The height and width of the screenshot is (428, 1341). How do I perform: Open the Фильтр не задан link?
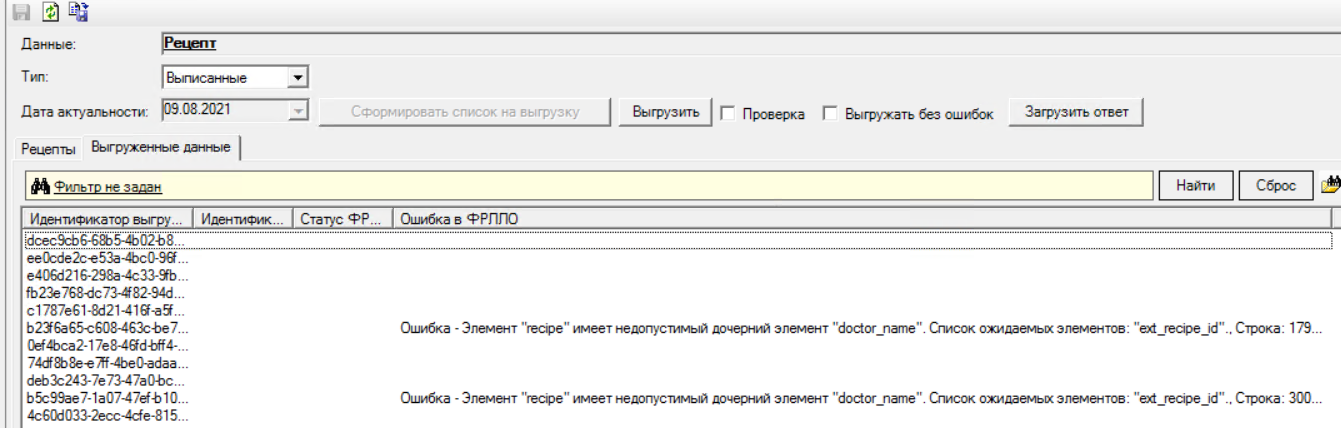[x=108, y=187]
